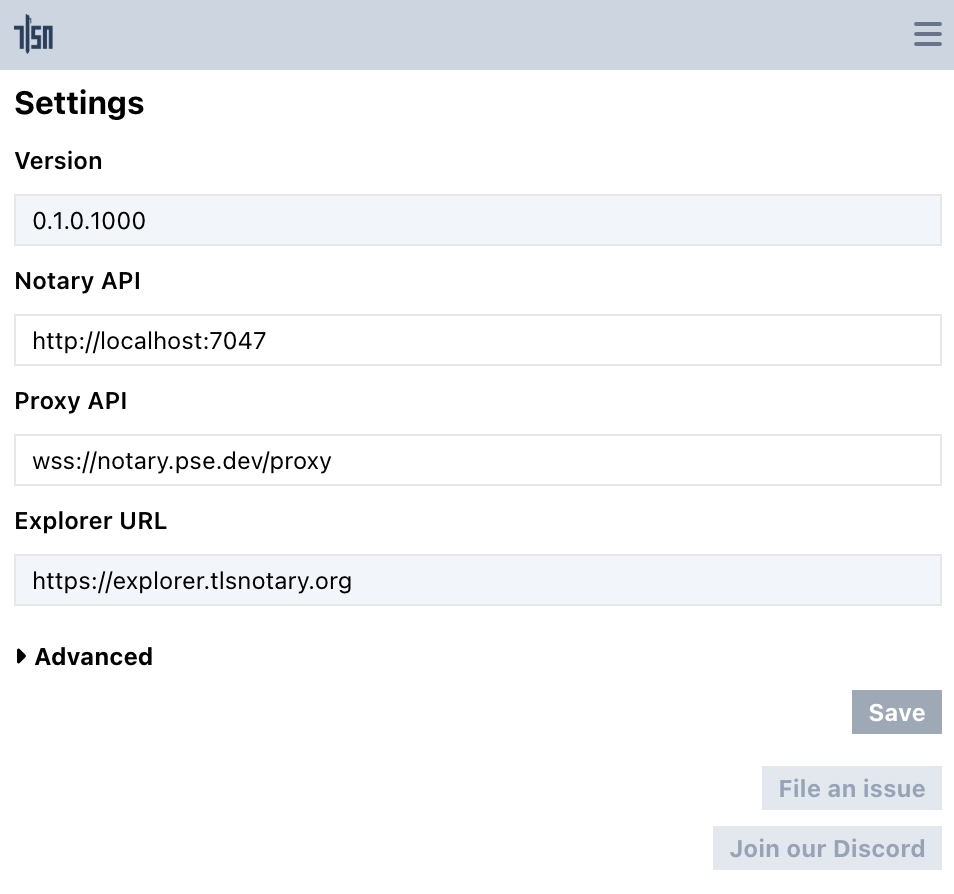954x894 pixels.
Task: Click the Explorer URL field
Action: tap(478, 580)
